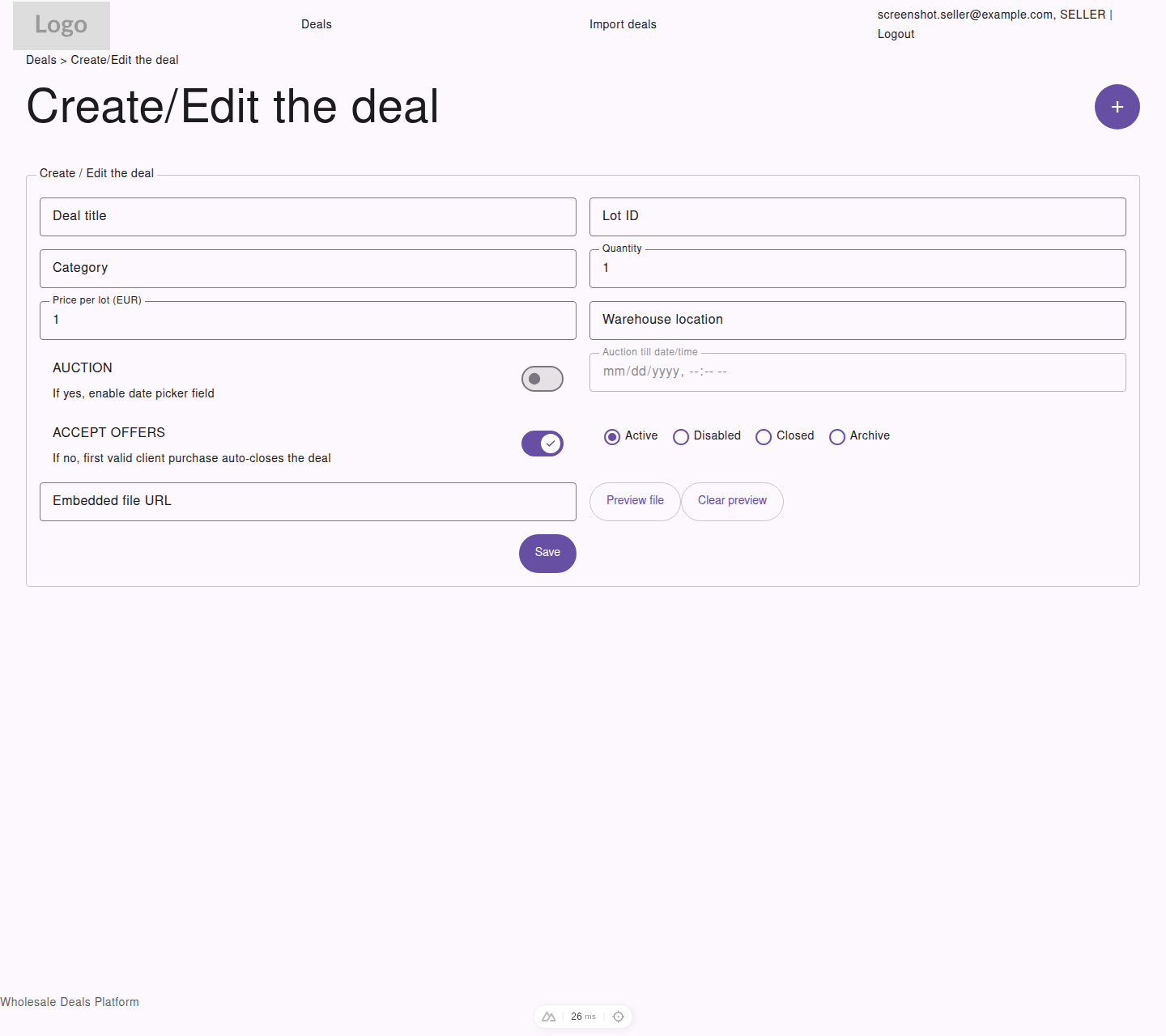The height and width of the screenshot is (1036, 1166).
Task: Open the Nuxt DevTools mountain icon
Action: (x=549, y=1017)
